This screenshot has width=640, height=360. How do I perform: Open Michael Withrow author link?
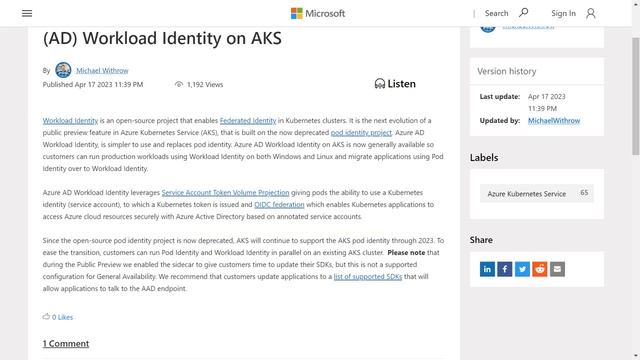[x=102, y=71]
